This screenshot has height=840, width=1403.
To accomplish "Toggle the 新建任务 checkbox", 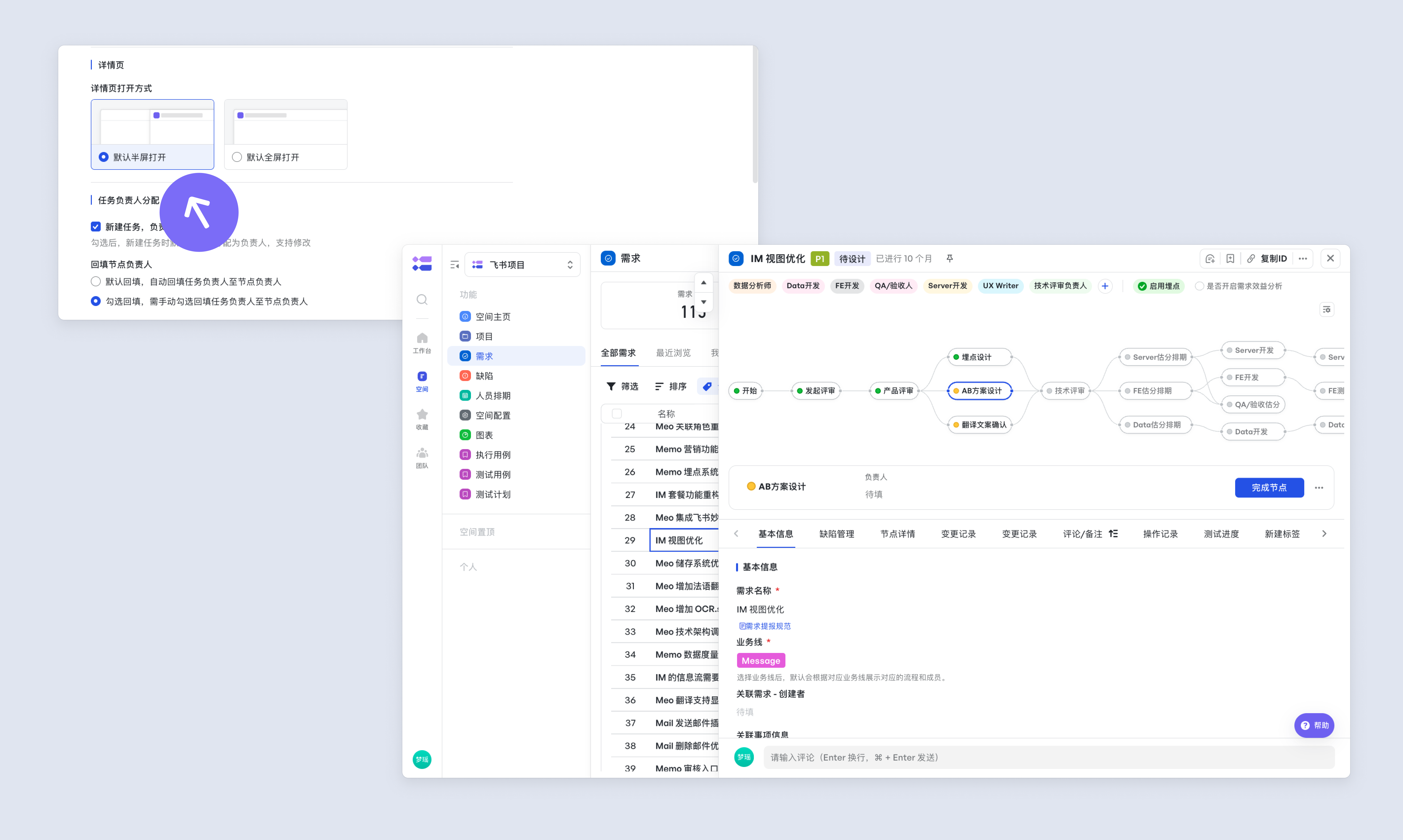I will [96, 227].
